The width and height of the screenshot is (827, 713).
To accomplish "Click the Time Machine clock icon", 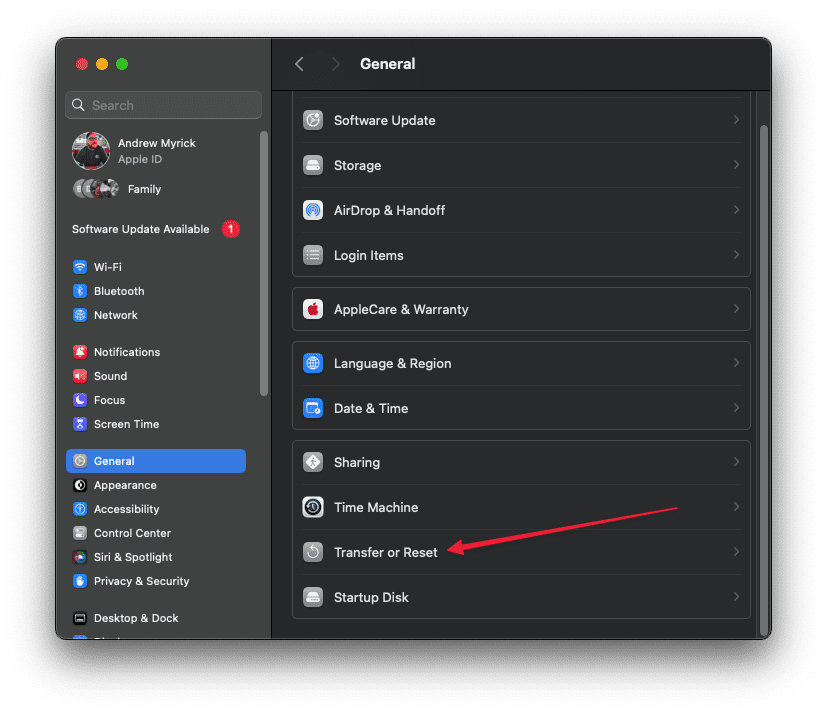I will (x=313, y=507).
